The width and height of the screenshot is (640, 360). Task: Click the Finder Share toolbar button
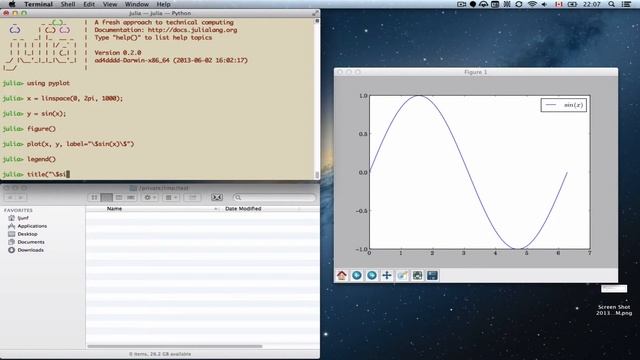[x=192, y=198]
